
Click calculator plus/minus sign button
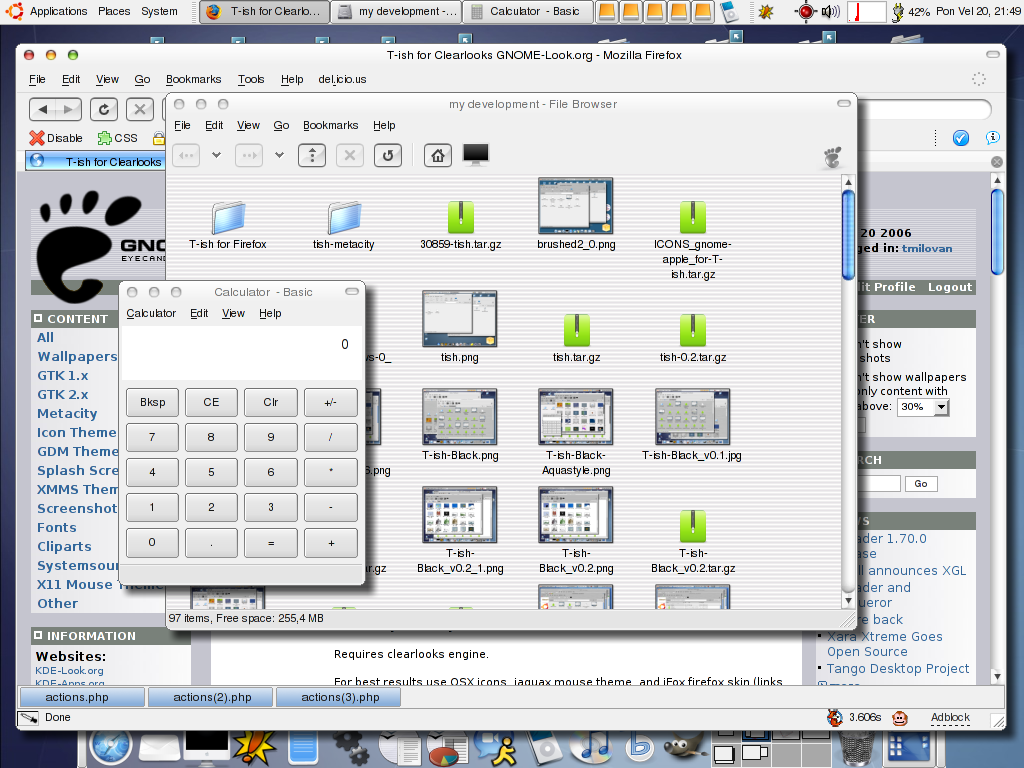tap(330, 402)
